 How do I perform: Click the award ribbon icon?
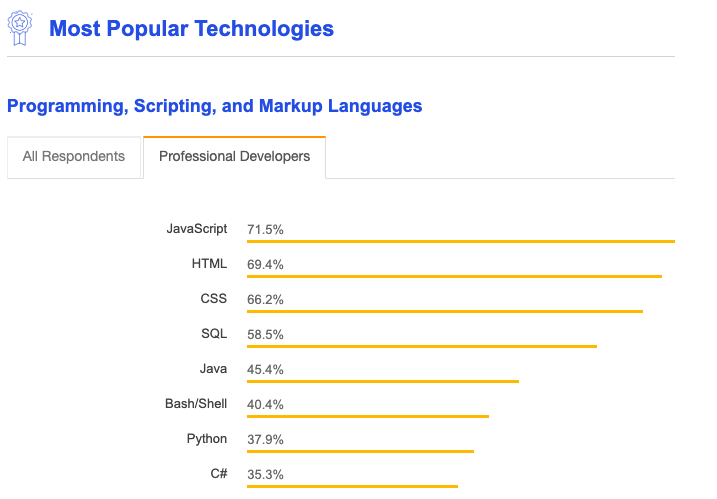[19, 28]
